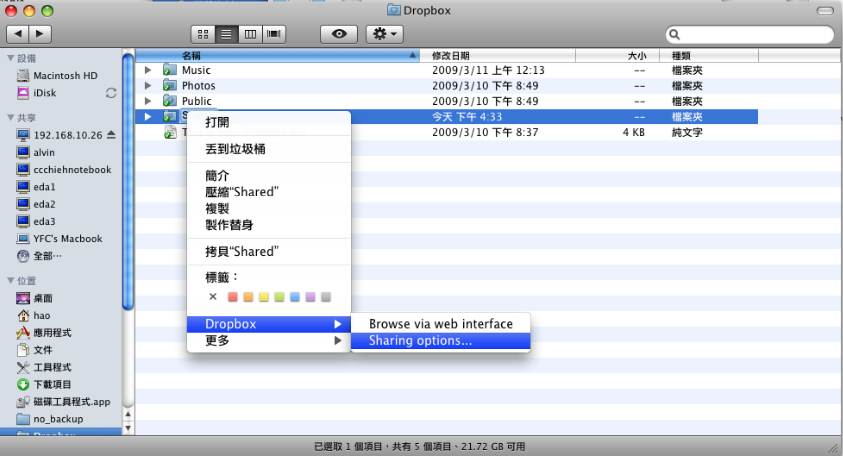843x456 pixels.
Task: Choose 拷貝"Shared" from context menu
Action: (269, 251)
